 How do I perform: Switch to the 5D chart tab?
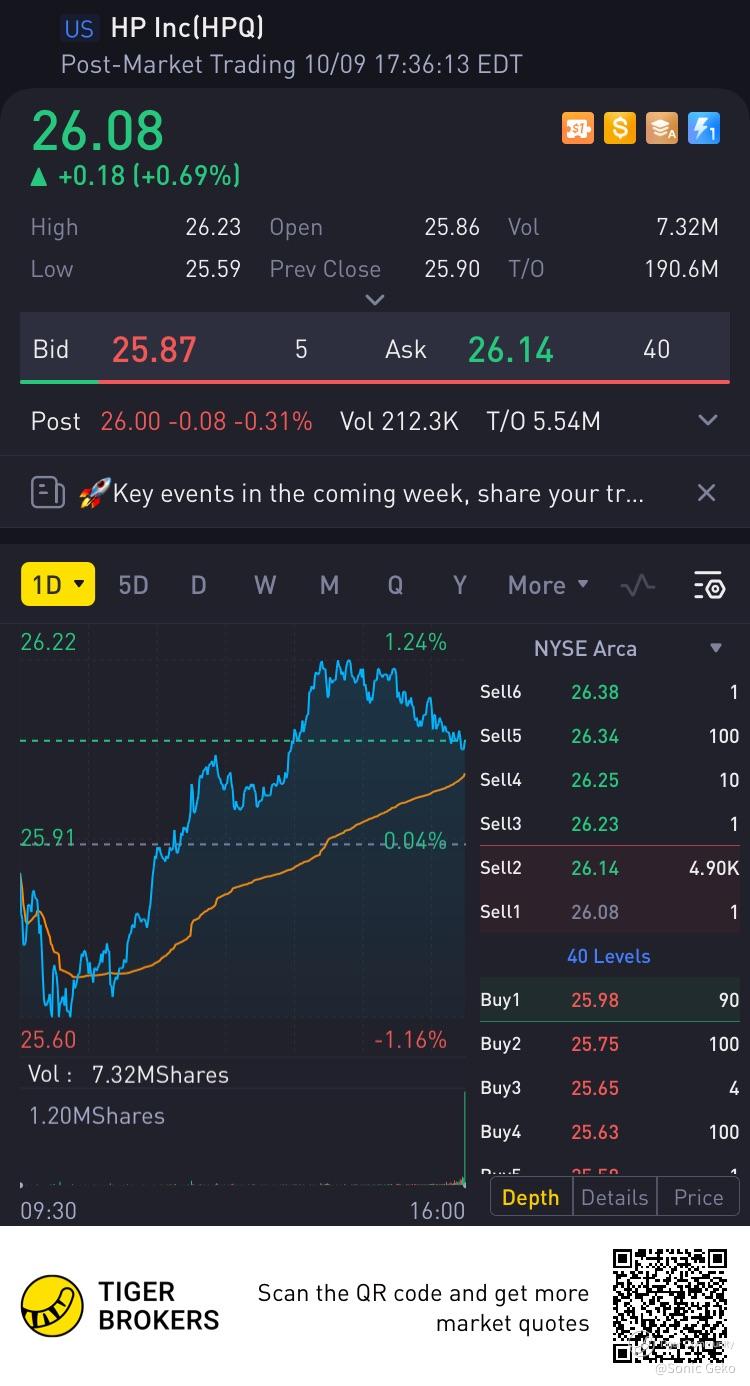pos(133,585)
